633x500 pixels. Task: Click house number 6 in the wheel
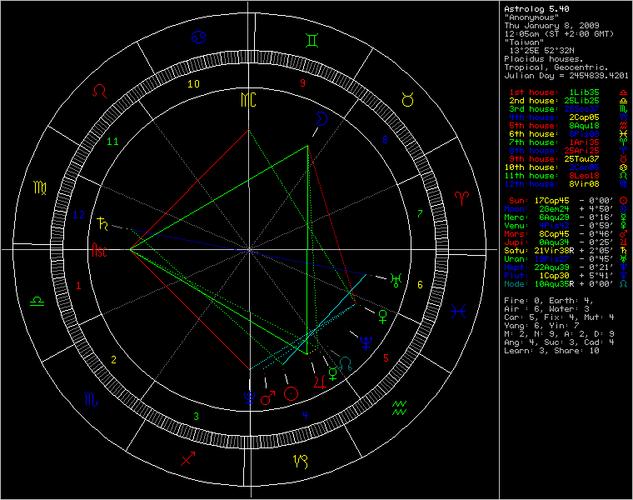[x=420, y=285]
